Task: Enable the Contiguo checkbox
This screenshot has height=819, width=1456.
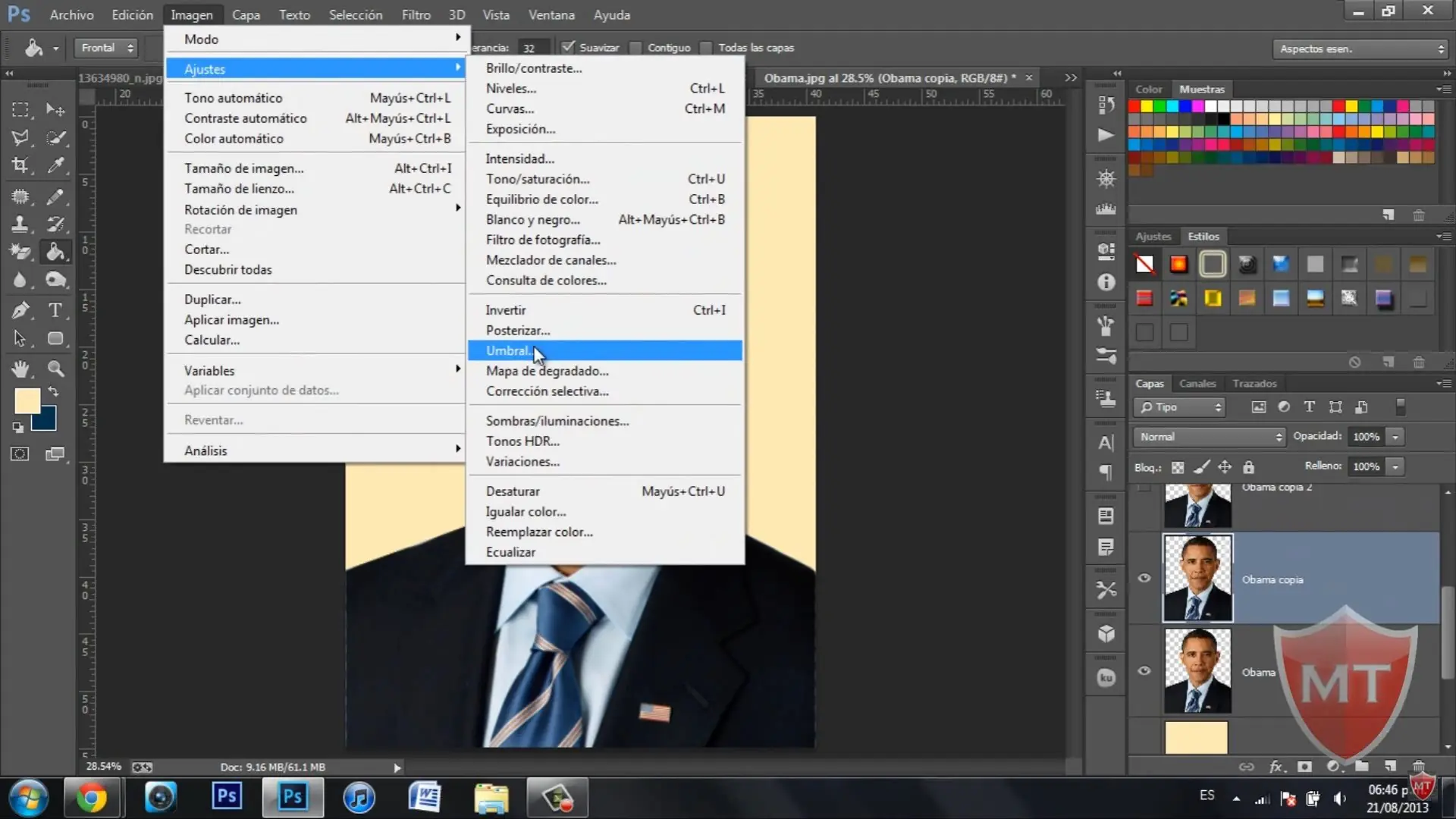Action: (635, 47)
